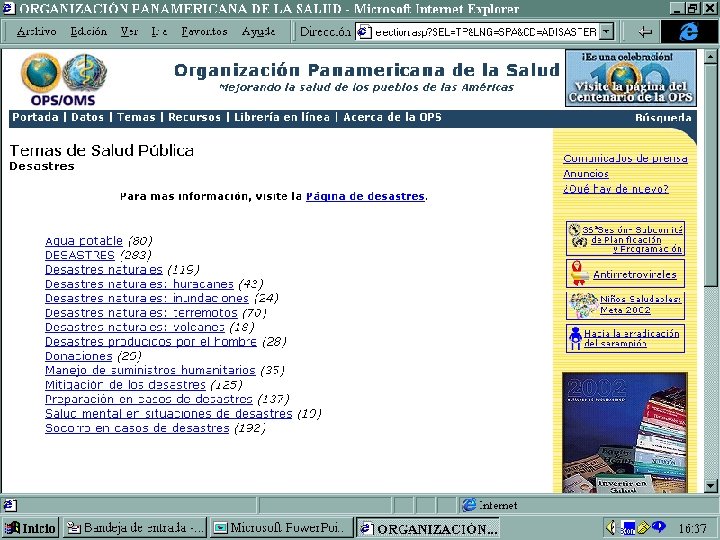Click the OMS emblem logo
The height and width of the screenshot is (540, 720).
[x=84, y=73]
